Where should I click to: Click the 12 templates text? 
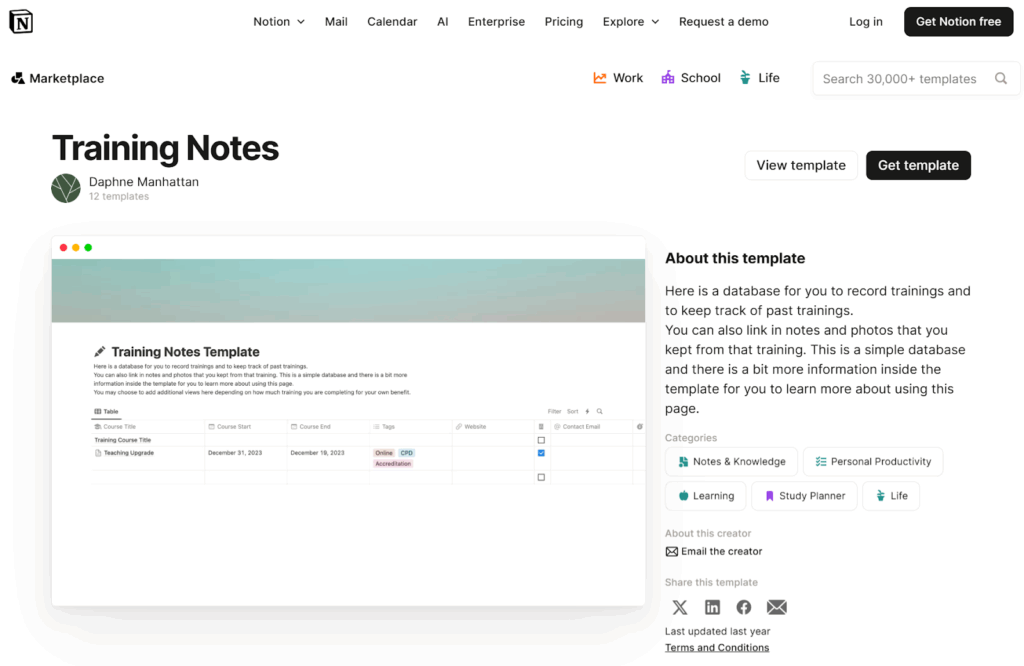pos(119,197)
